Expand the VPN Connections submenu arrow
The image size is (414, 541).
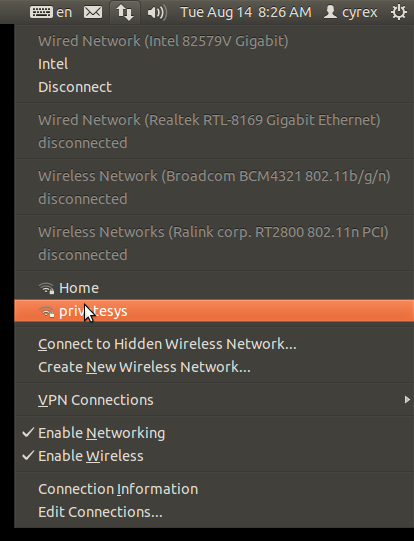[407, 400]
